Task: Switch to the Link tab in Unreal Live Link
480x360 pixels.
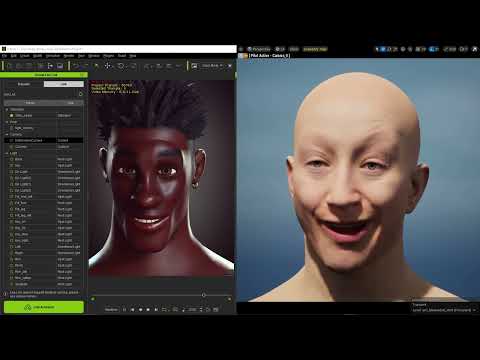Action: 64,84
